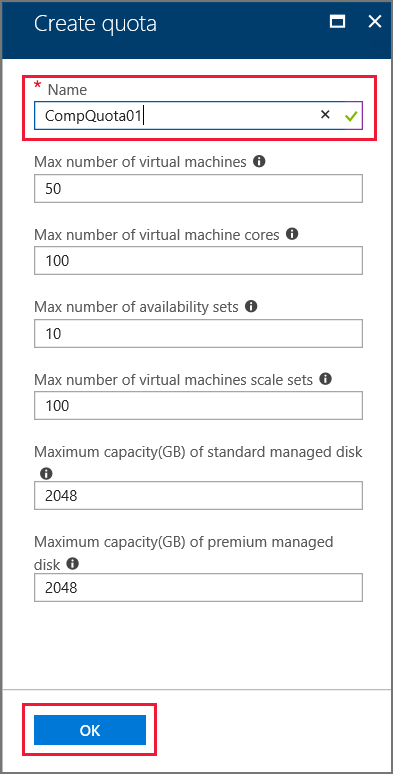Image resolution: width=393 pixels, height=774 pixels.
Task: Show info for virtual machines scale sets
Action: click(325, 379)
